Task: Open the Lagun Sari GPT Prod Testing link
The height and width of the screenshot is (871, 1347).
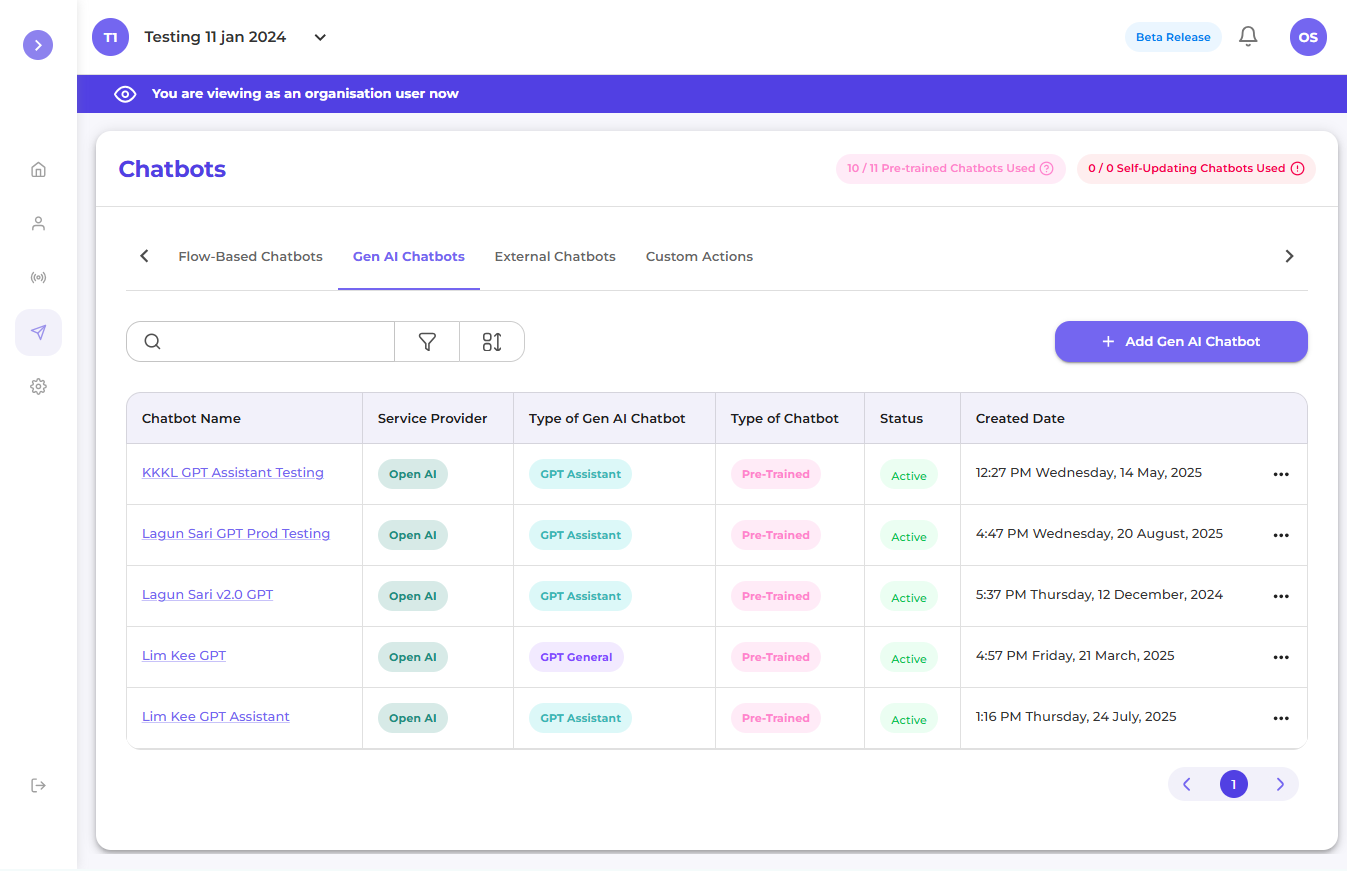Action: [x=236, y=533]
